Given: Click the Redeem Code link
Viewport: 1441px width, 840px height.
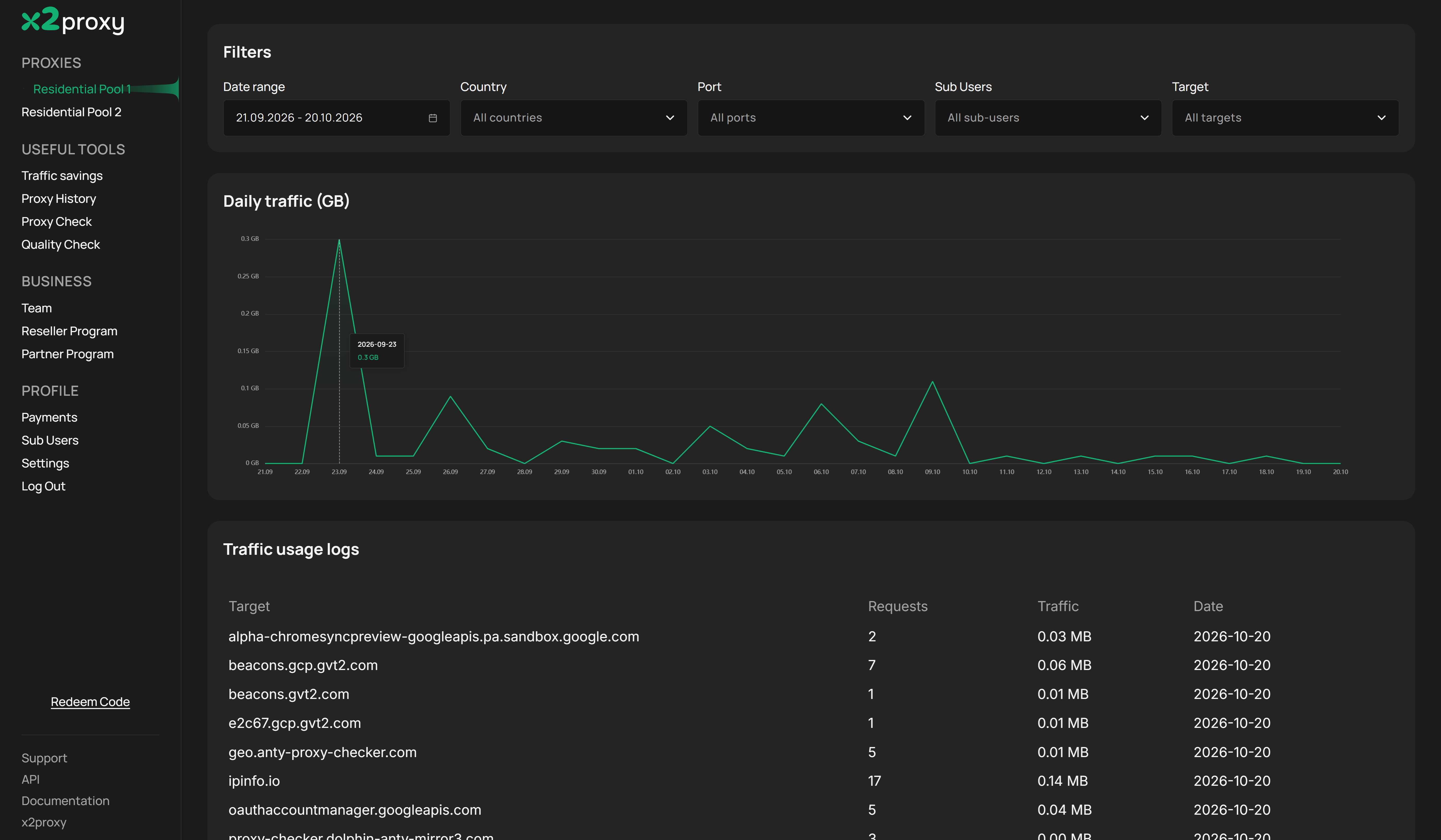Looking at the screenshot, I should pyautogui.click(x=90, y=702).
